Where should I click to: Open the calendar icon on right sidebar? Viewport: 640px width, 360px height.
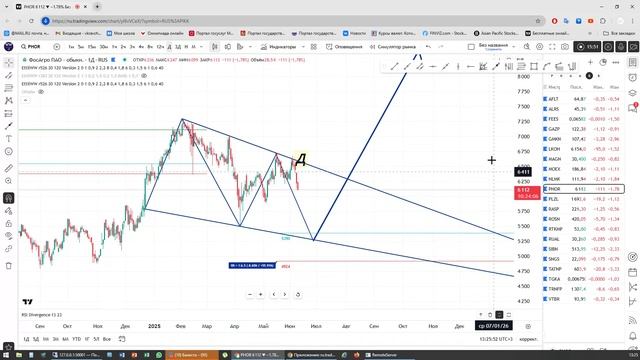[633, 272]
